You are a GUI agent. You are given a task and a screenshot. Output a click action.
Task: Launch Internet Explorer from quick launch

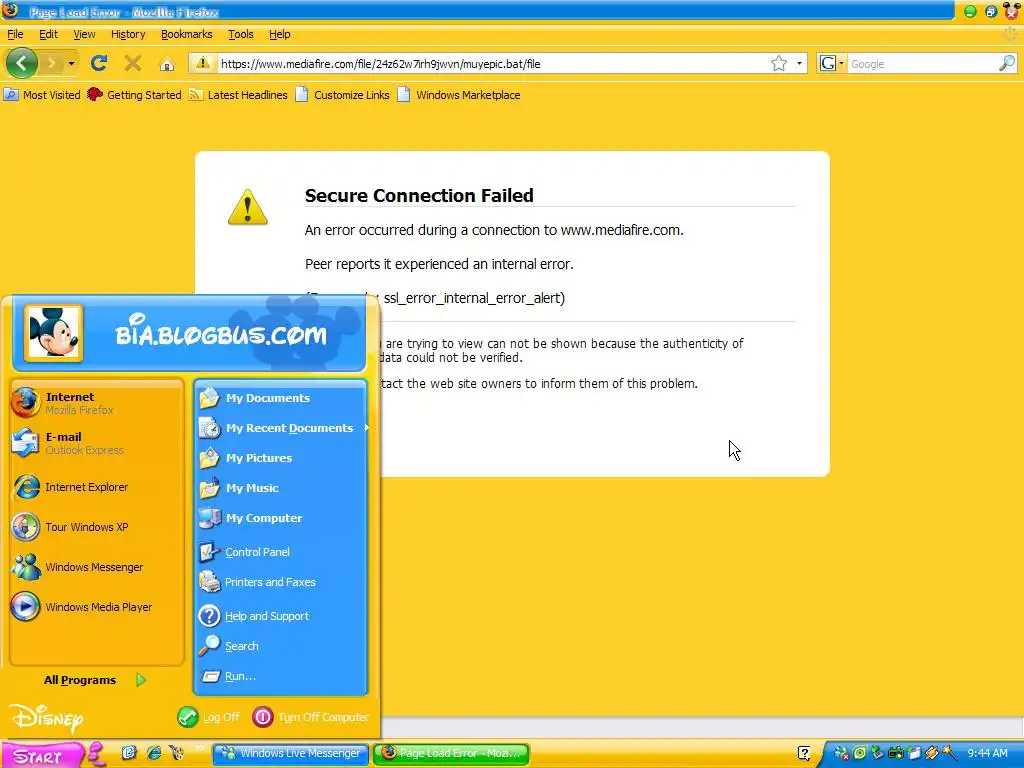tap(153, 753)
